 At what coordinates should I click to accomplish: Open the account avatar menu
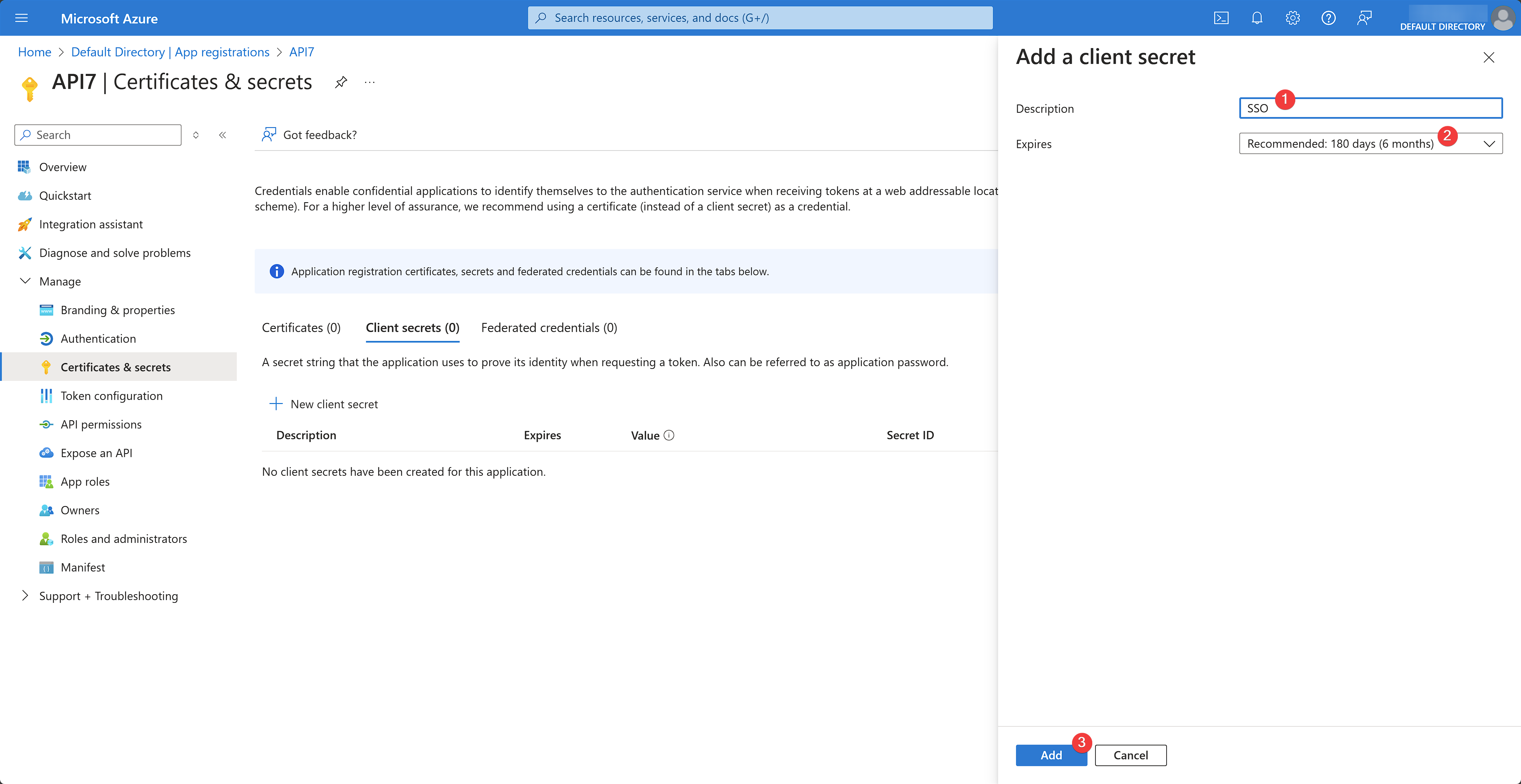[1502, 18]
